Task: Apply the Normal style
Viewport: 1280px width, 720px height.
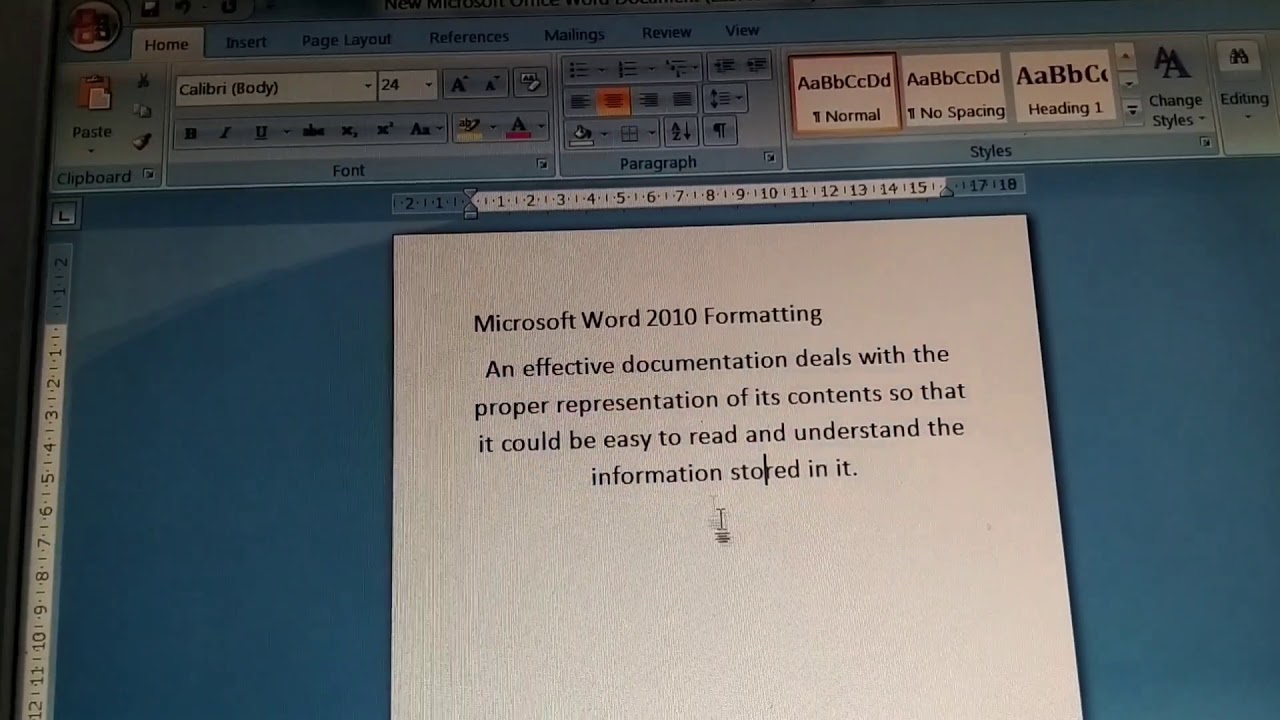Action: pyautogui.click(x=845, y=94)
